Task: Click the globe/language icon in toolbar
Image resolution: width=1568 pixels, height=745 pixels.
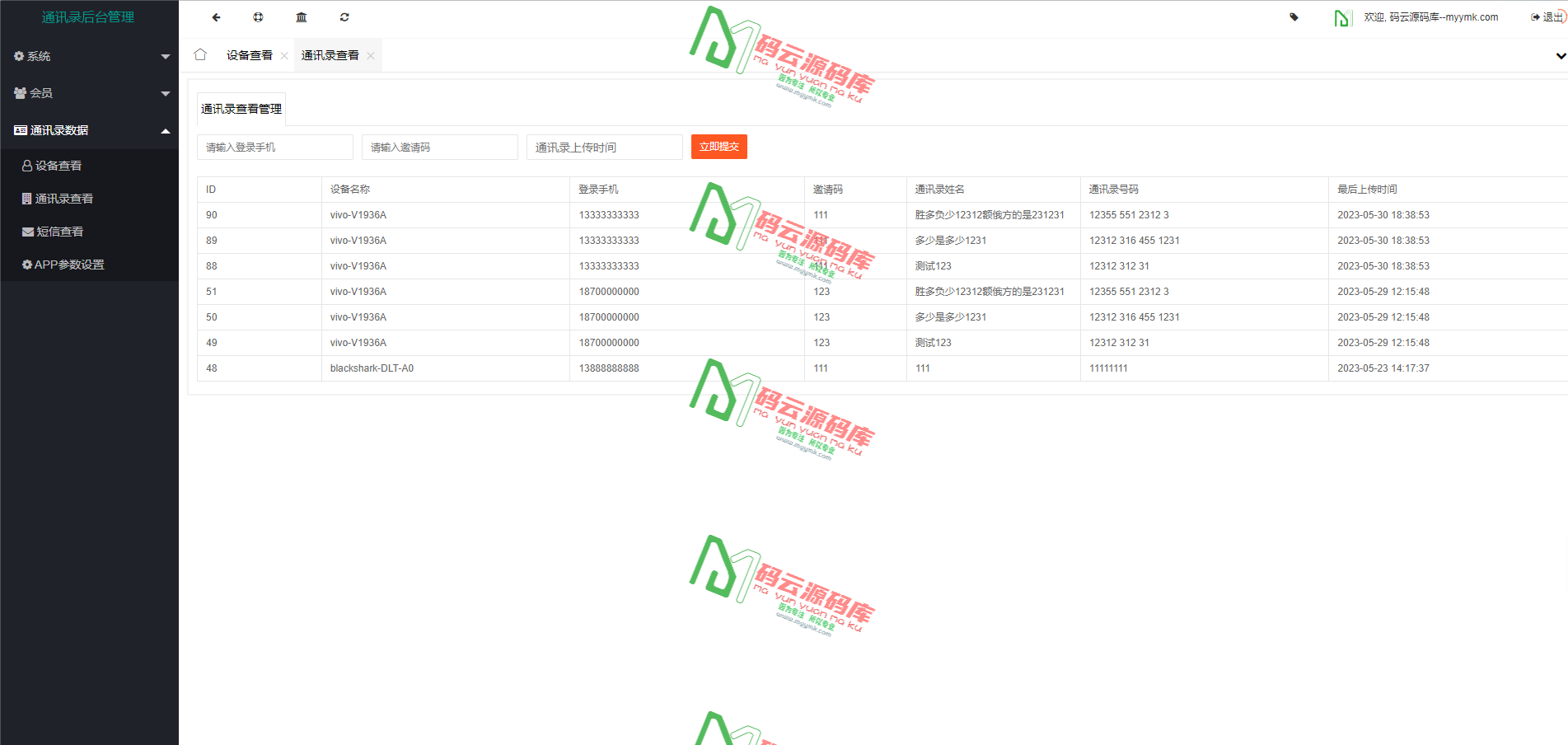Action: click(x=258, y=17)
